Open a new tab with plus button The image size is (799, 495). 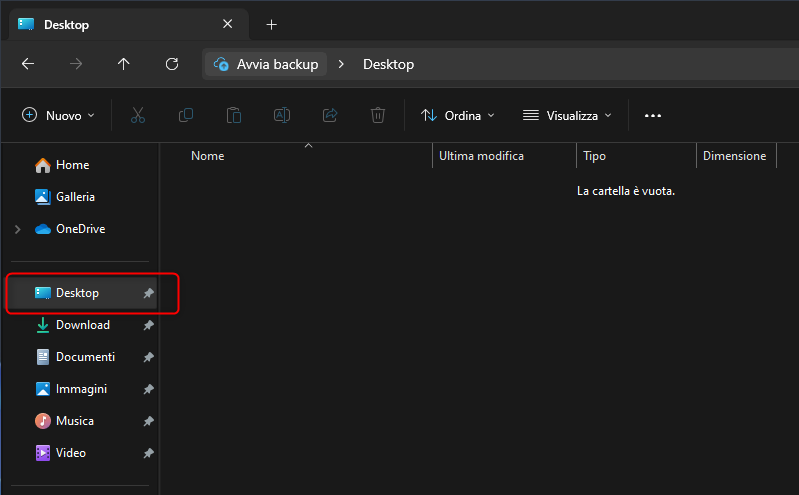click(x=271, y=24)
